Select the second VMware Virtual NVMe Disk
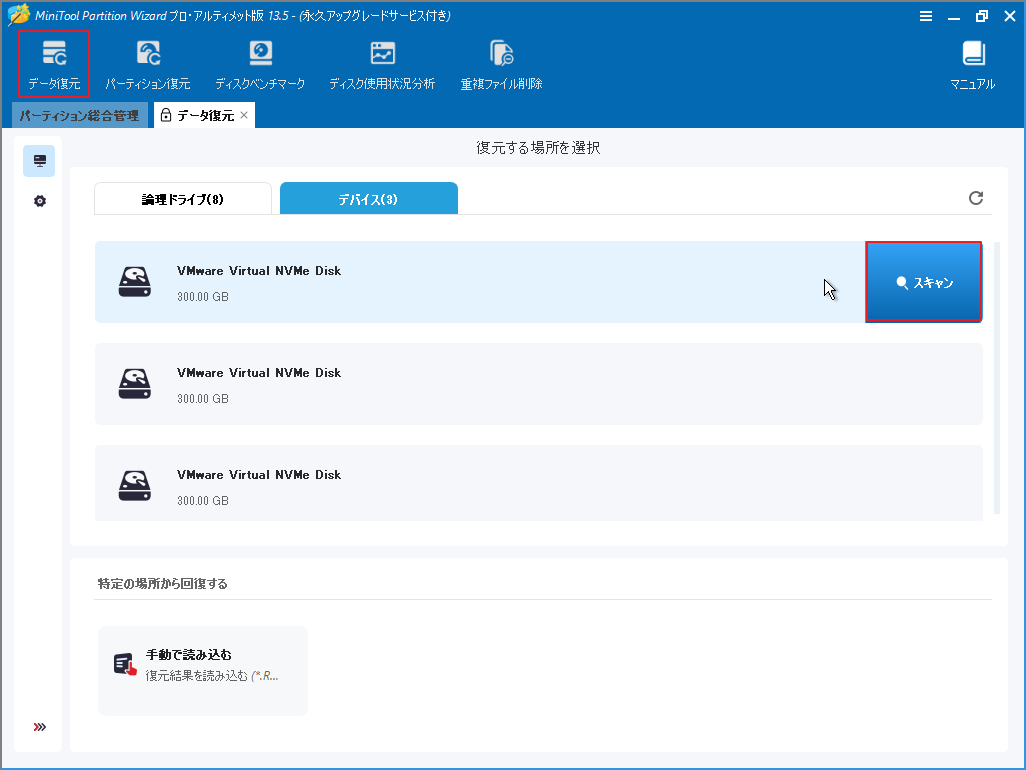The height and width of the screenshot is (770, 1026). point(400,384)
